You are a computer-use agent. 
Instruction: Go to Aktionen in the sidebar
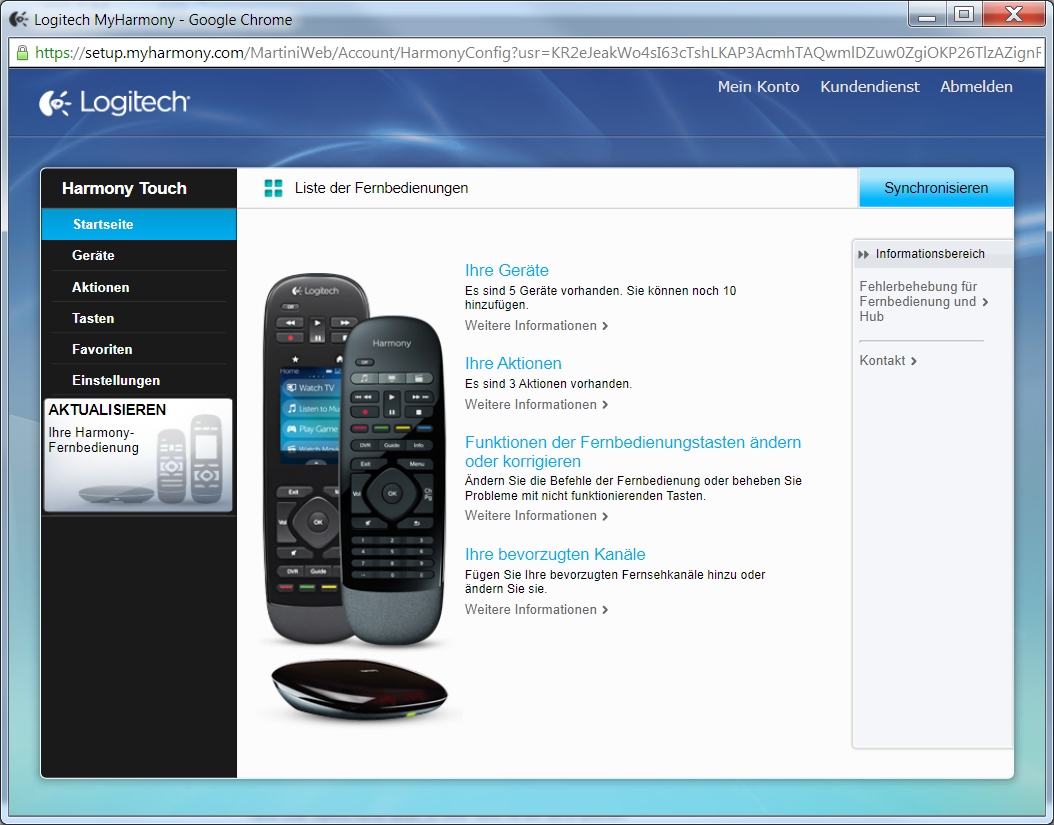(100, 287)
